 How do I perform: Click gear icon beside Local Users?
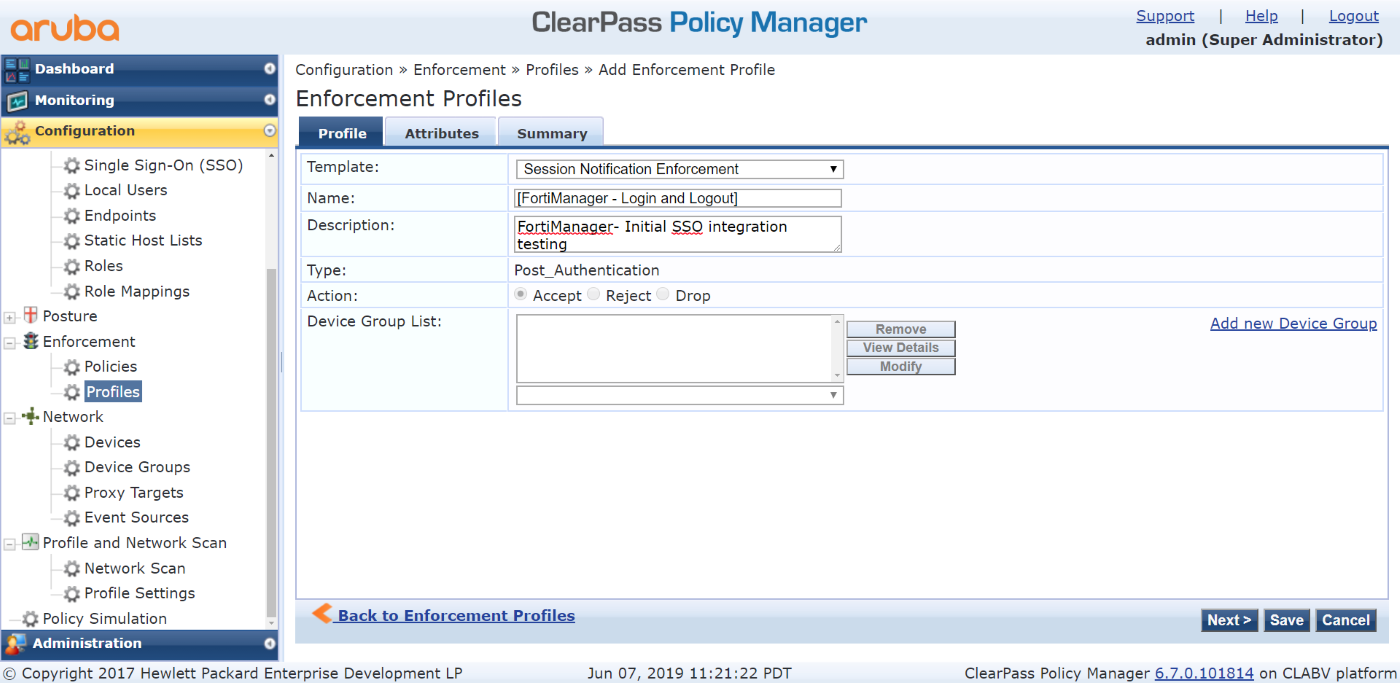click(72, 191)
